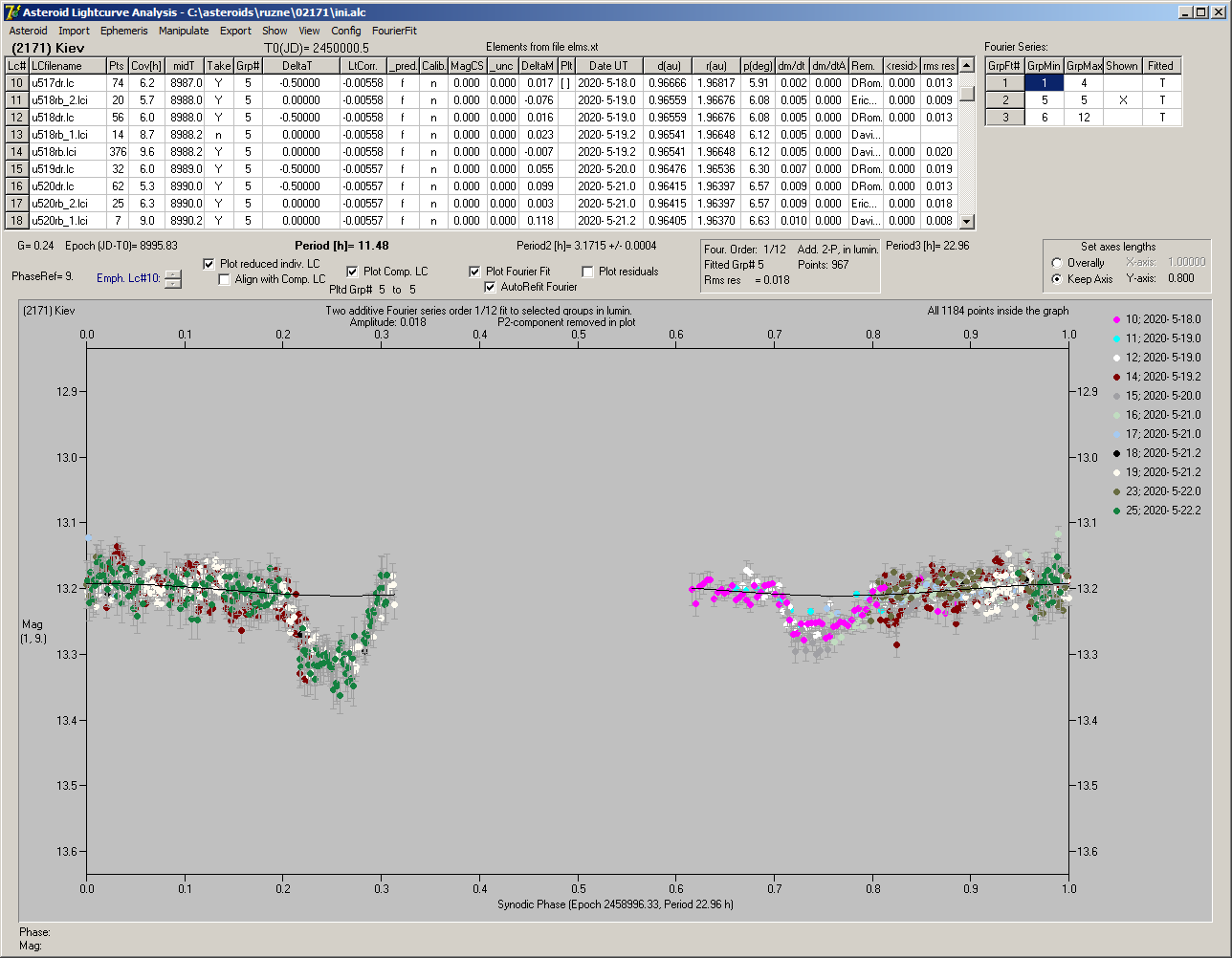1232x958 pixels.
Task: Click the Emph. Lc#10 spinner control
Action: coord(172,278)
